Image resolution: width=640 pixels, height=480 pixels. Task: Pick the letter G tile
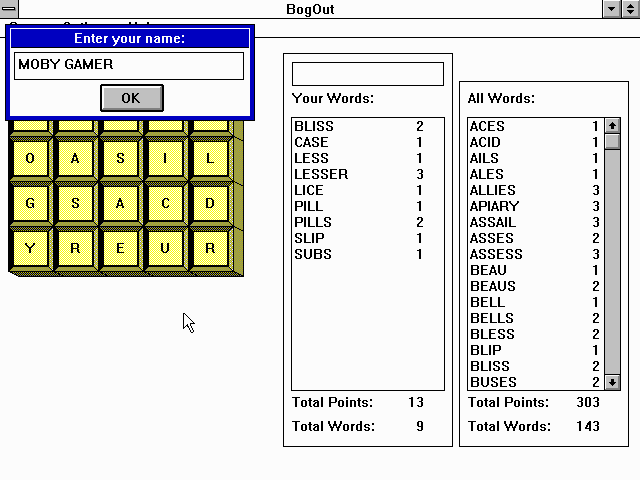click(x=30, y=203)
